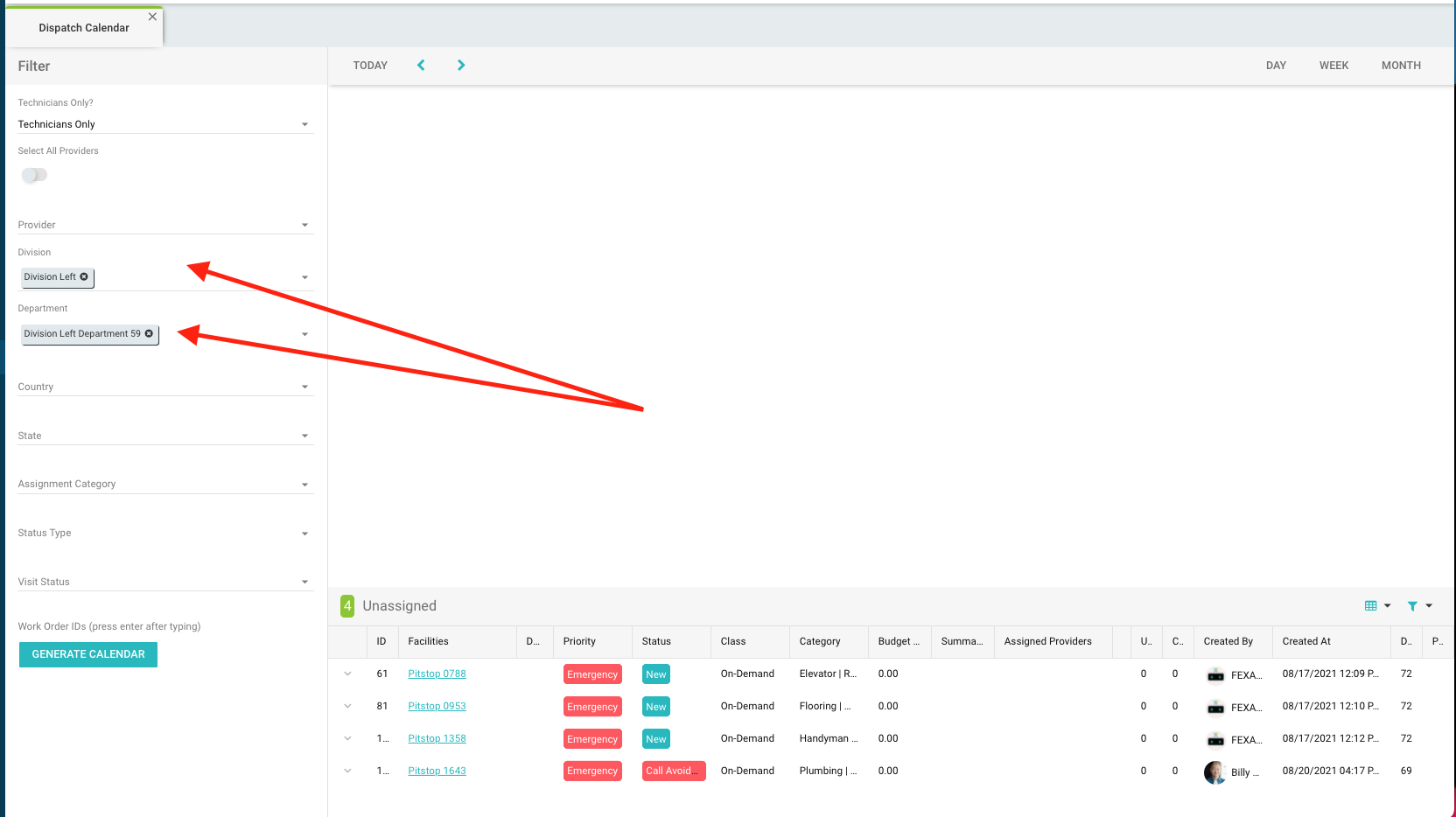This screenshot has height=817, width=1456.
Task: Click the TODAY button
Action: coord(370,66)
